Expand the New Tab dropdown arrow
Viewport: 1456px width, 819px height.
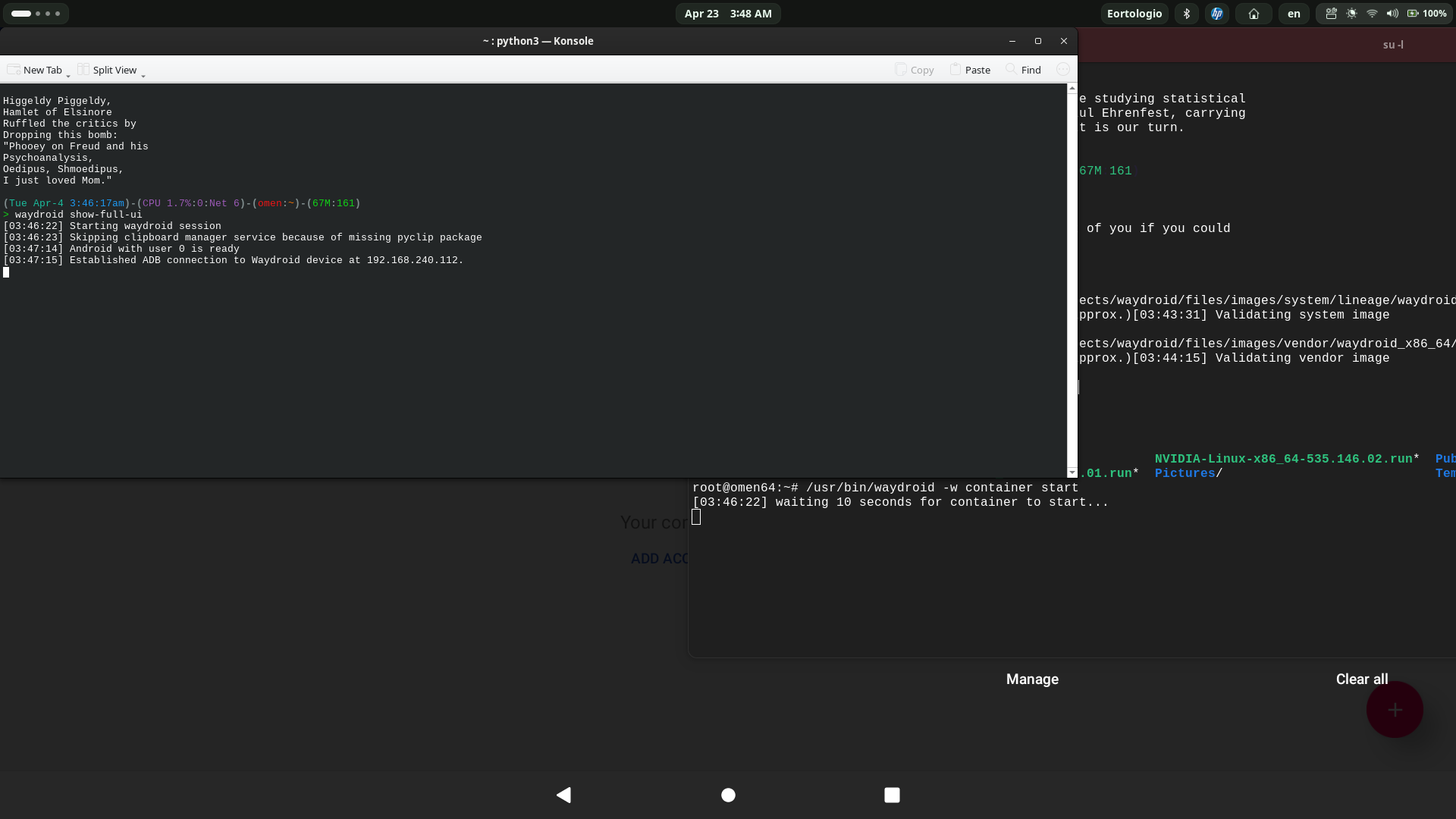point(68,75)
